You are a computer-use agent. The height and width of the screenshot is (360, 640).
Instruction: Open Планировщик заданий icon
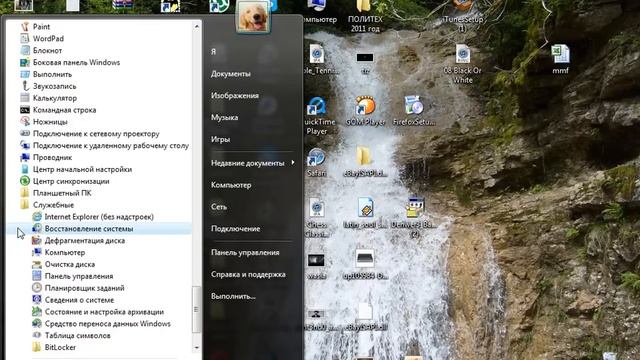pos(37,287)
